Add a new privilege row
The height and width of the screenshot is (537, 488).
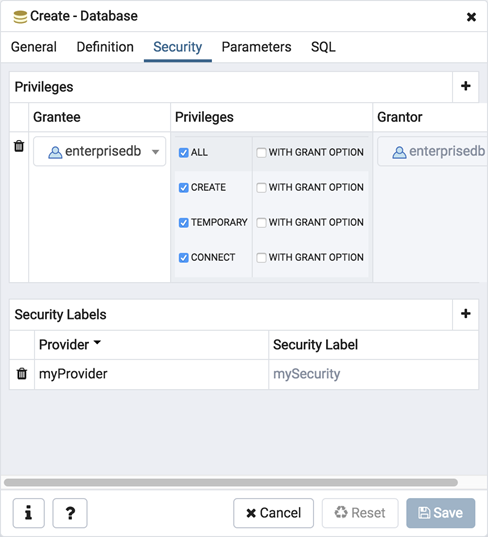coord(465,86)
